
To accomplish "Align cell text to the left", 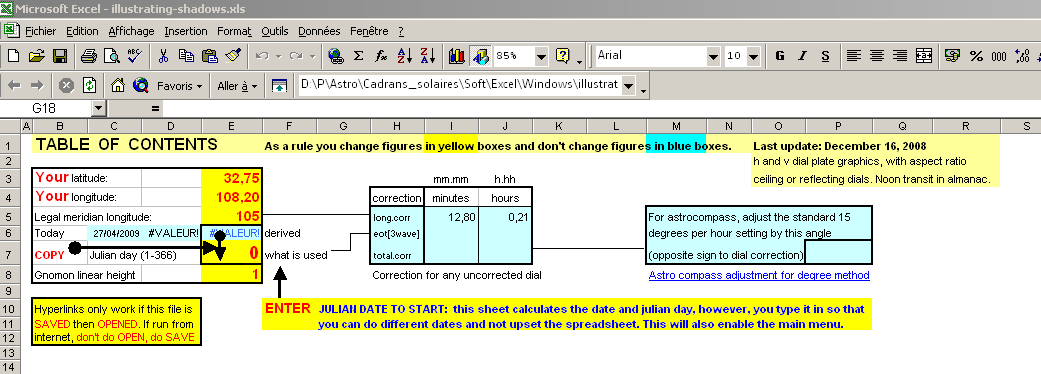I will pos(854,56).
